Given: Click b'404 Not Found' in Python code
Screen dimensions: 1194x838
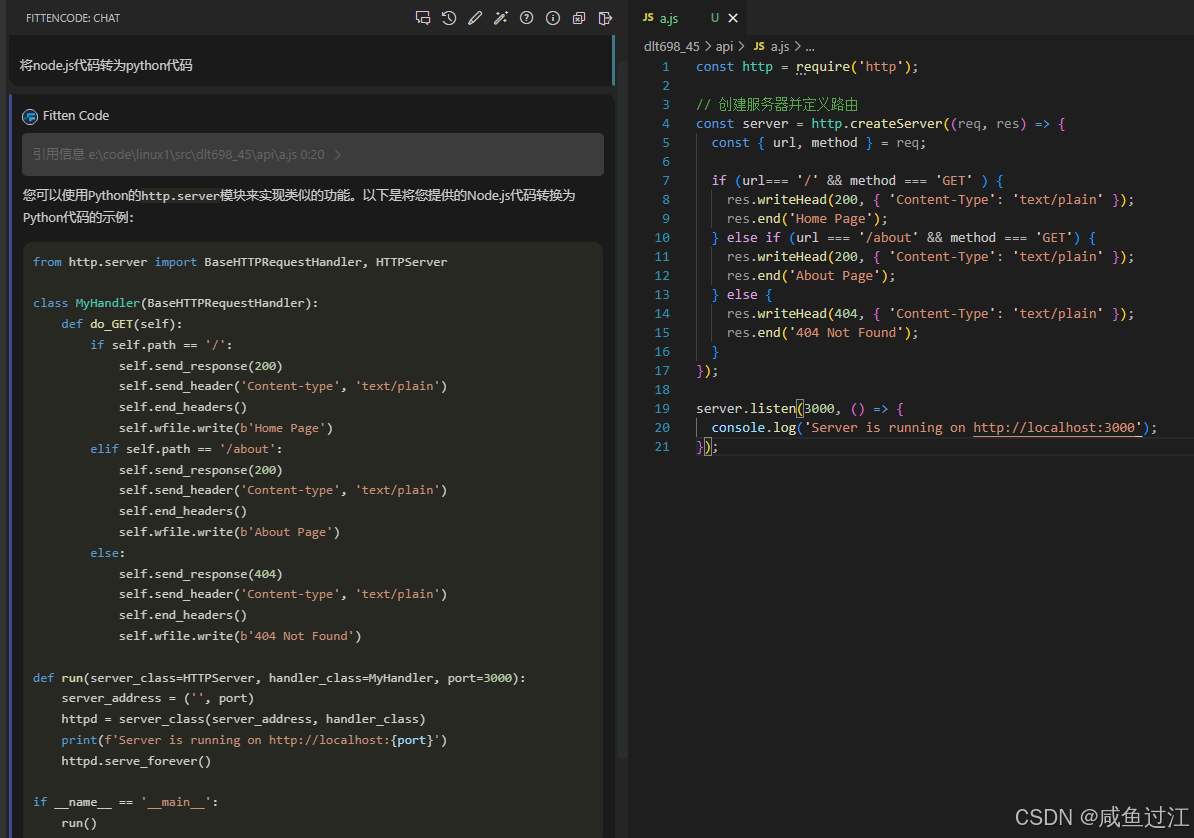Looking at the screenshot, I should (x=297, y=636).
